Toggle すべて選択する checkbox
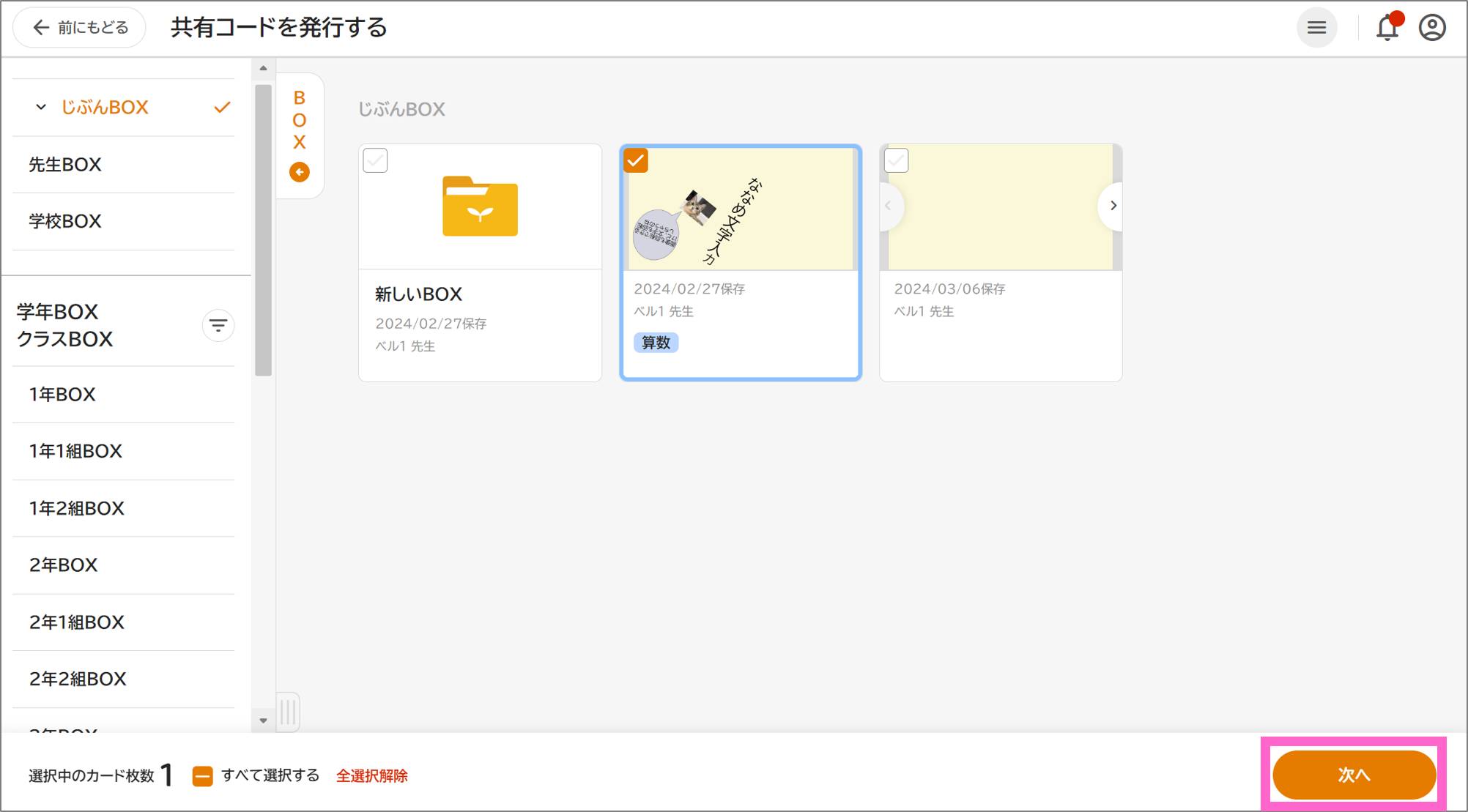 (203, 775)
